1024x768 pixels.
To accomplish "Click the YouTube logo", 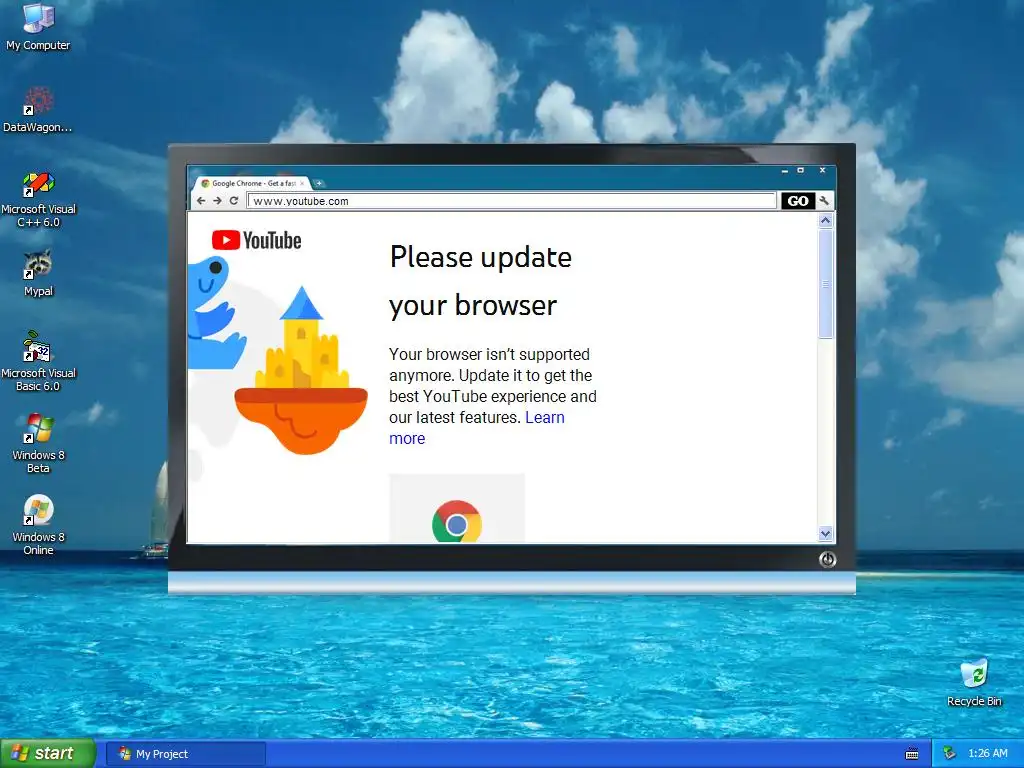I will [257, 240].
